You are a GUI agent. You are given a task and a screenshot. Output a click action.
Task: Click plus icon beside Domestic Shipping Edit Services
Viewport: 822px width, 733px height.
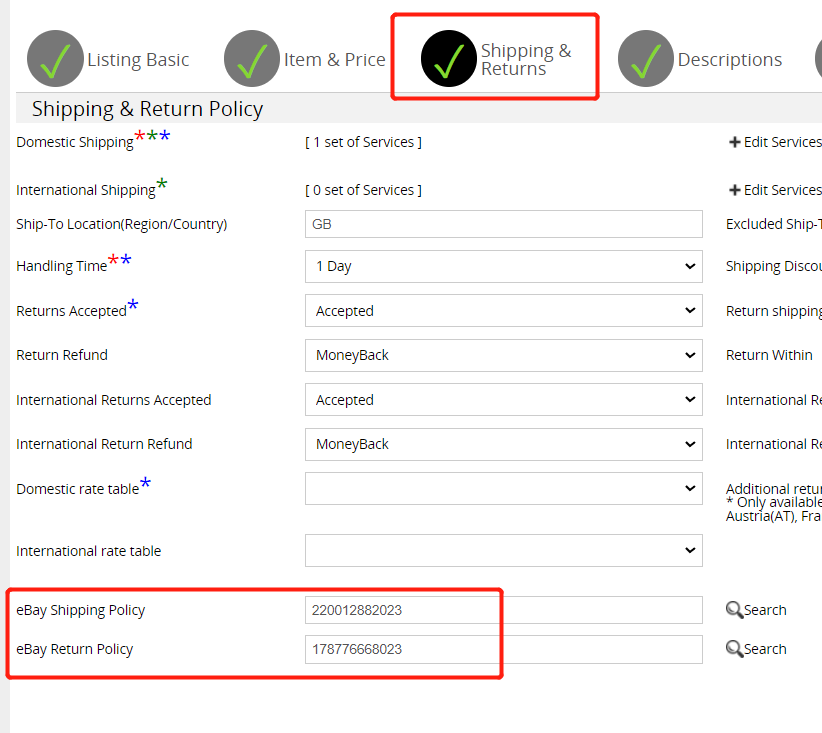pos(734,142)
